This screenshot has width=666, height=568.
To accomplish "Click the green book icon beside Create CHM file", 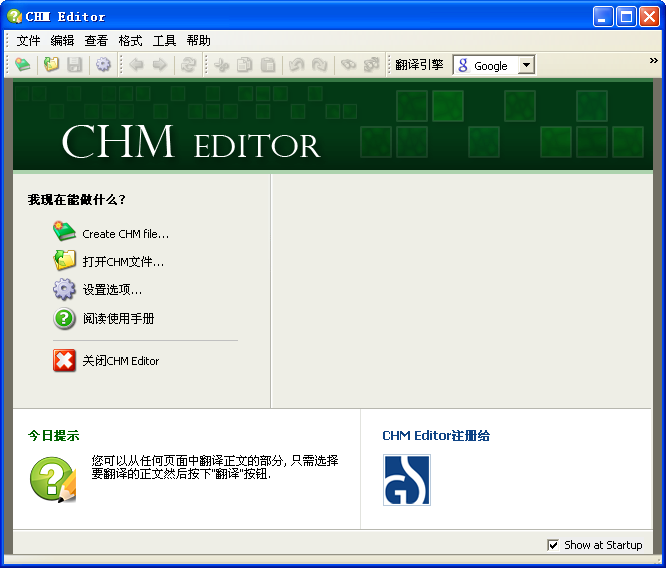I will point(64,231).
